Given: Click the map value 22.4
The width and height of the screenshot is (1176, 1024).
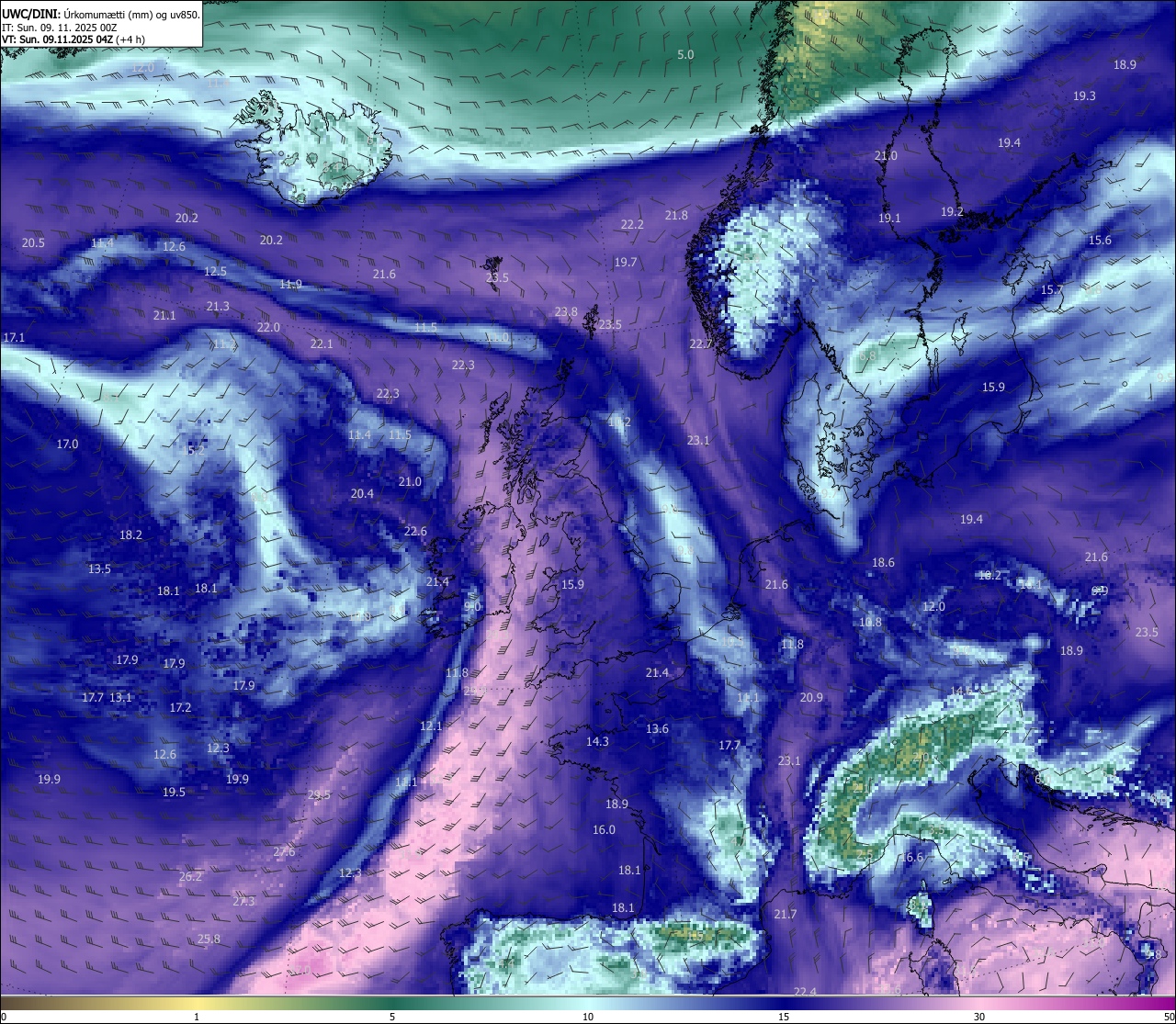Looking at the screenshot, I should (805, 991).
